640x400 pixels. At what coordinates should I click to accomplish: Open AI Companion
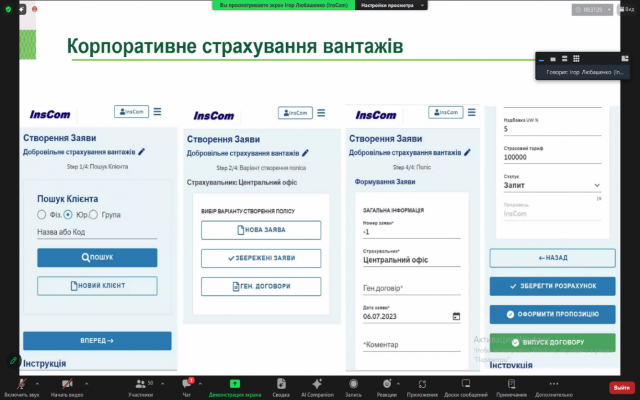pos(317,384)
